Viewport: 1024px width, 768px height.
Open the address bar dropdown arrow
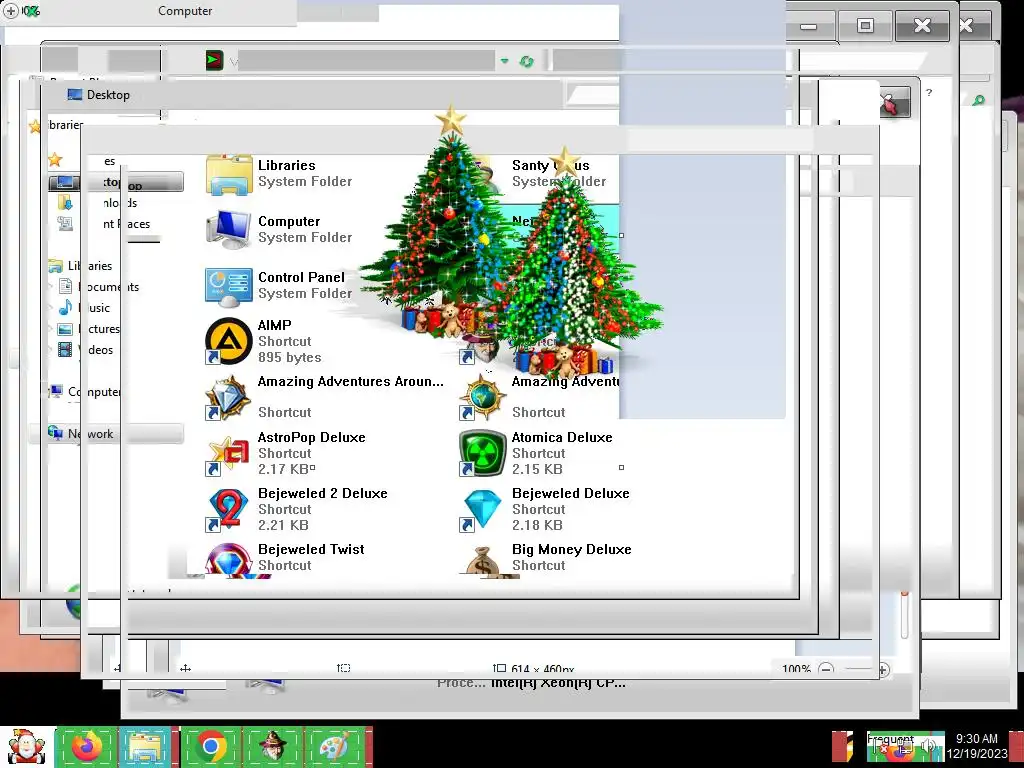click(504, 61)
